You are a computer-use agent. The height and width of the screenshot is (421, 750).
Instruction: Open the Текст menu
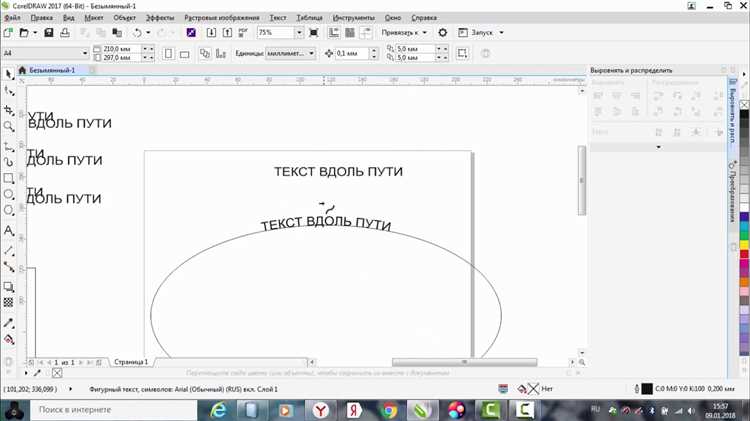tap(278, 18)
